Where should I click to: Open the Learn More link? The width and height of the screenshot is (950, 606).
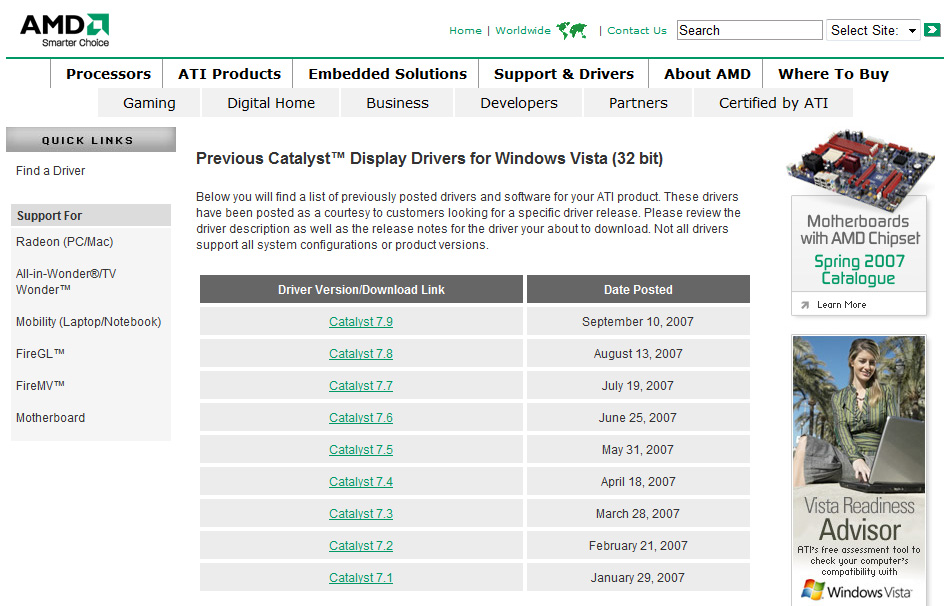(841, 305)
